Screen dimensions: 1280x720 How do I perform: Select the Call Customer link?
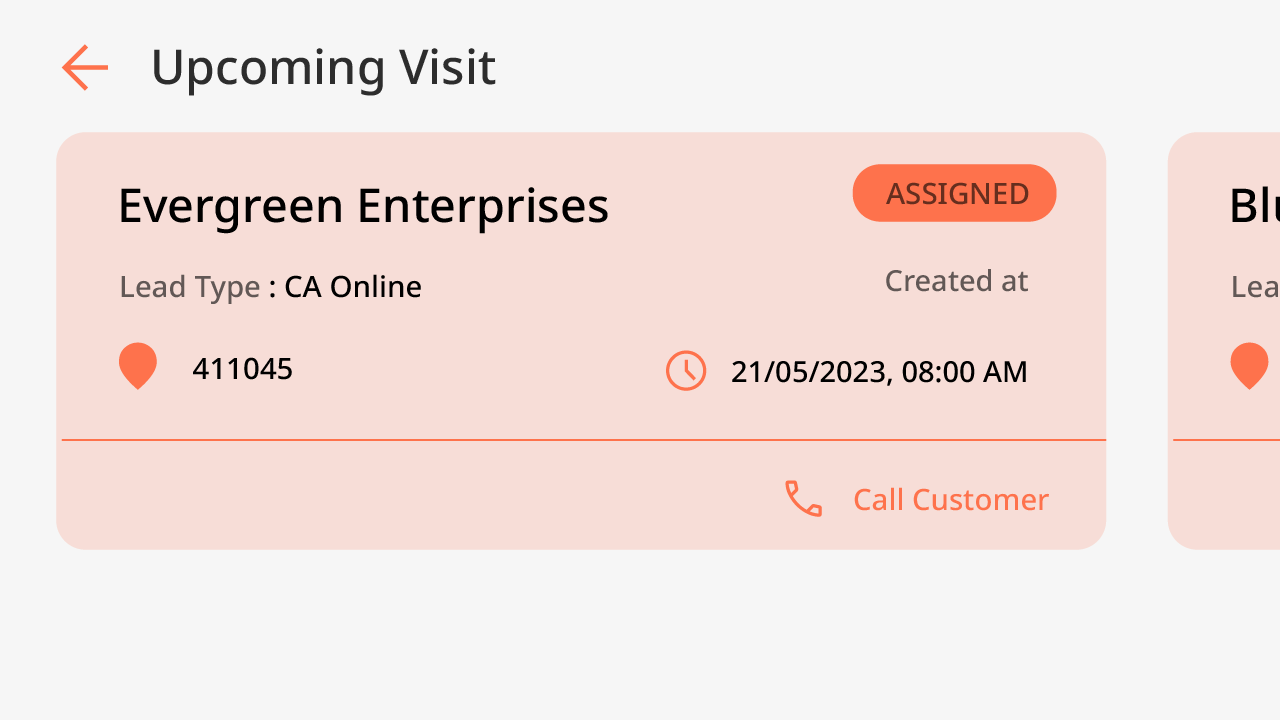950,499
